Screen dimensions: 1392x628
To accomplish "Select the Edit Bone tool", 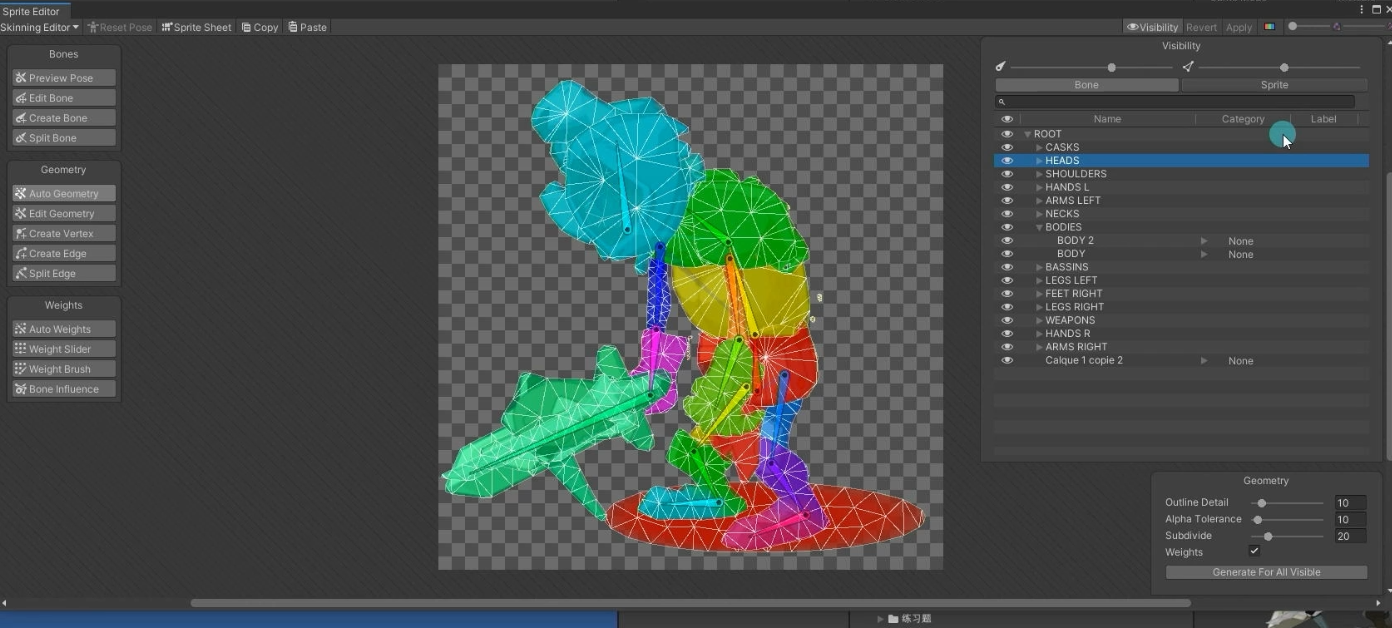I will click(x=64, y=98).
